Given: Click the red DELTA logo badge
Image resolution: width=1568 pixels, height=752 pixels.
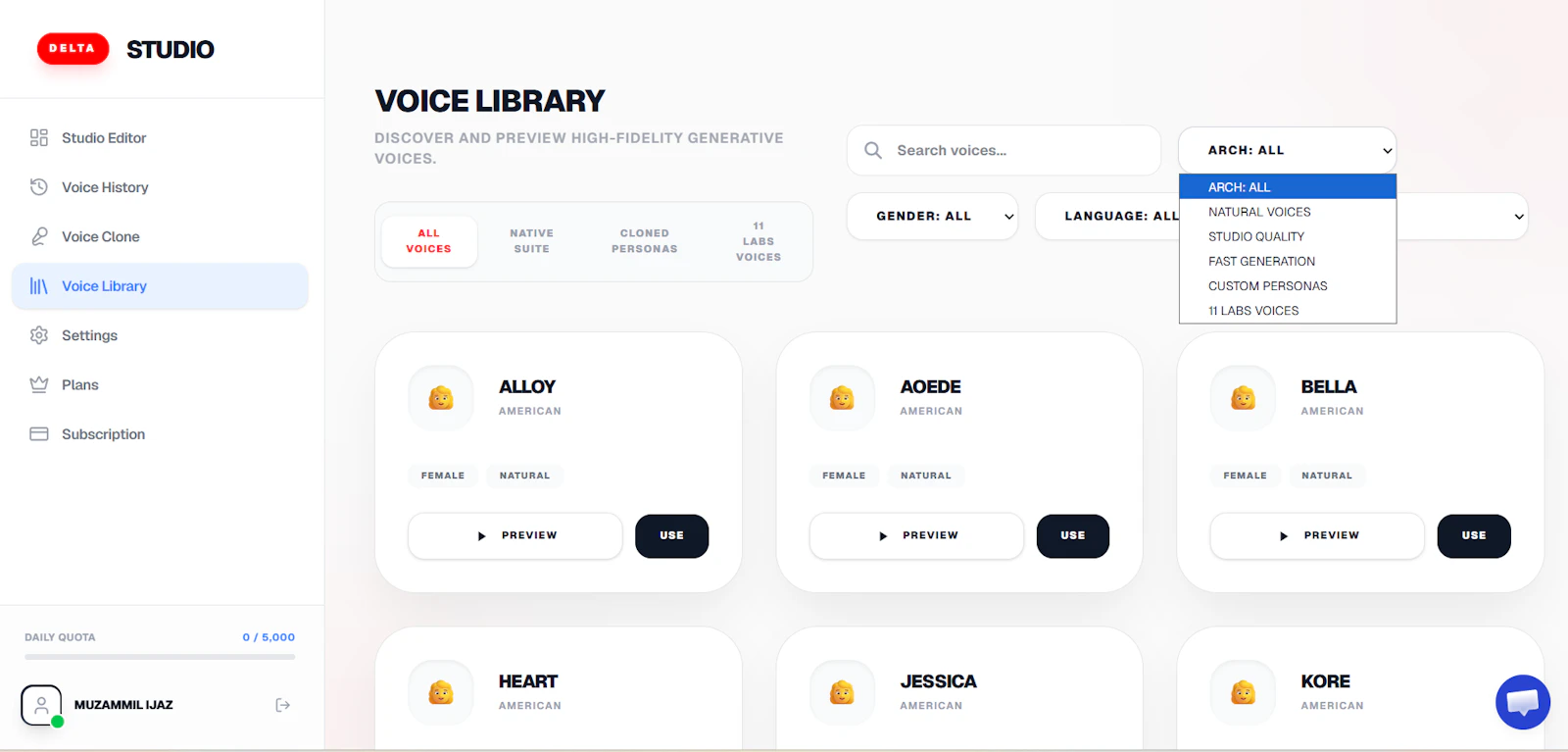Looking at the screenshot, I should click(73, 48).
